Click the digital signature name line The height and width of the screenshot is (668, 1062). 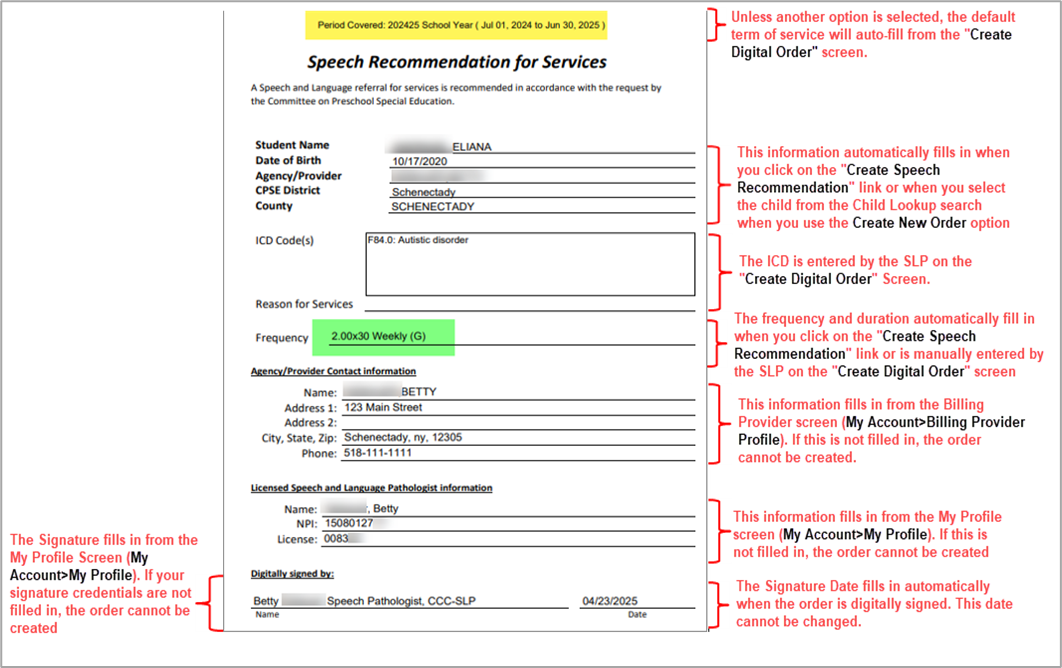click(400, 602)
